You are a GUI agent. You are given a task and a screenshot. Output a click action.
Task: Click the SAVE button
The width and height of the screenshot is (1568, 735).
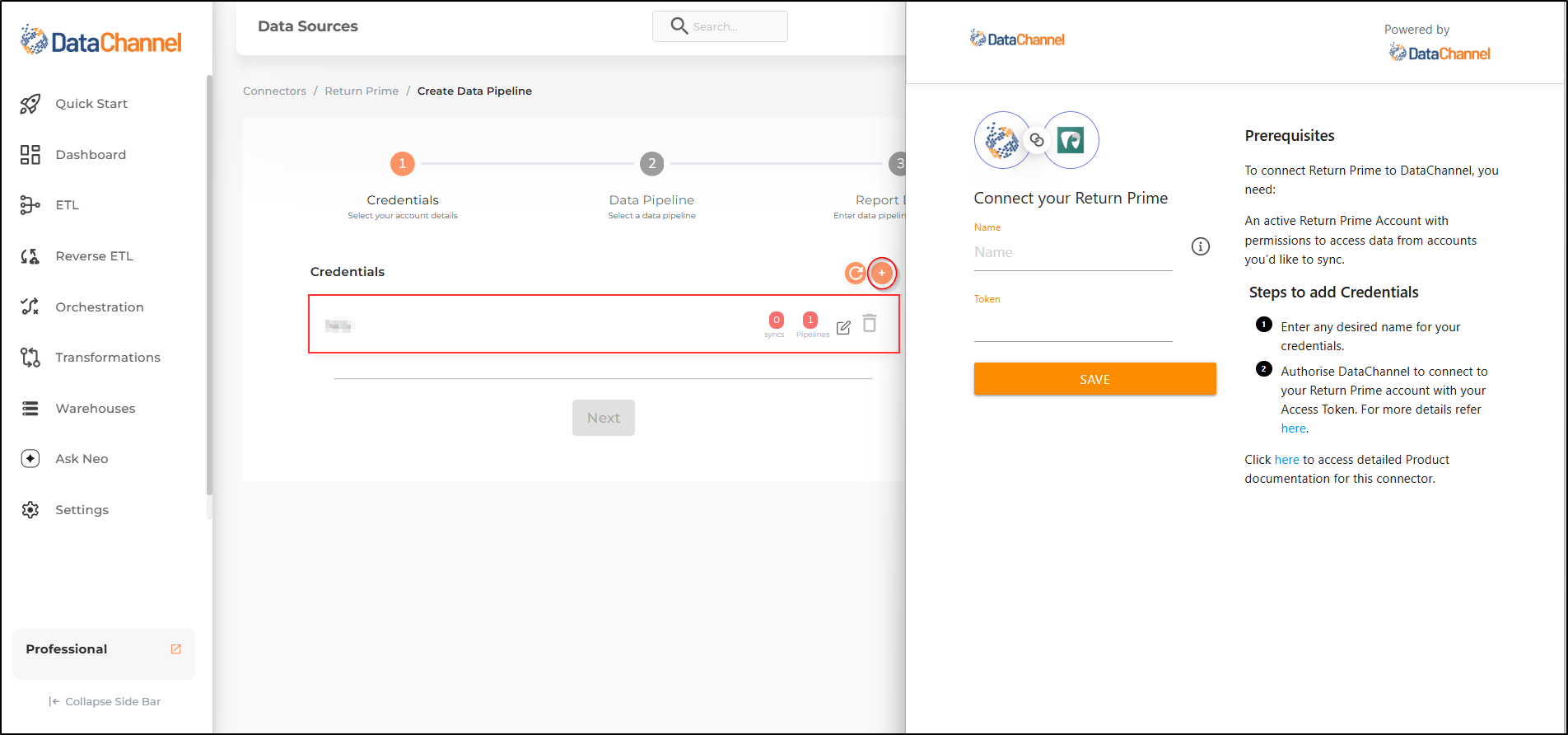click(x=1094, y=379)
